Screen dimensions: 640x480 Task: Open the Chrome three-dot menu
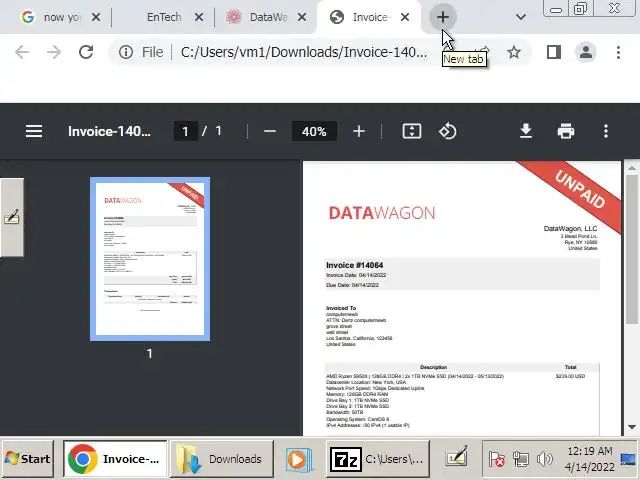(x=618, y=52)
